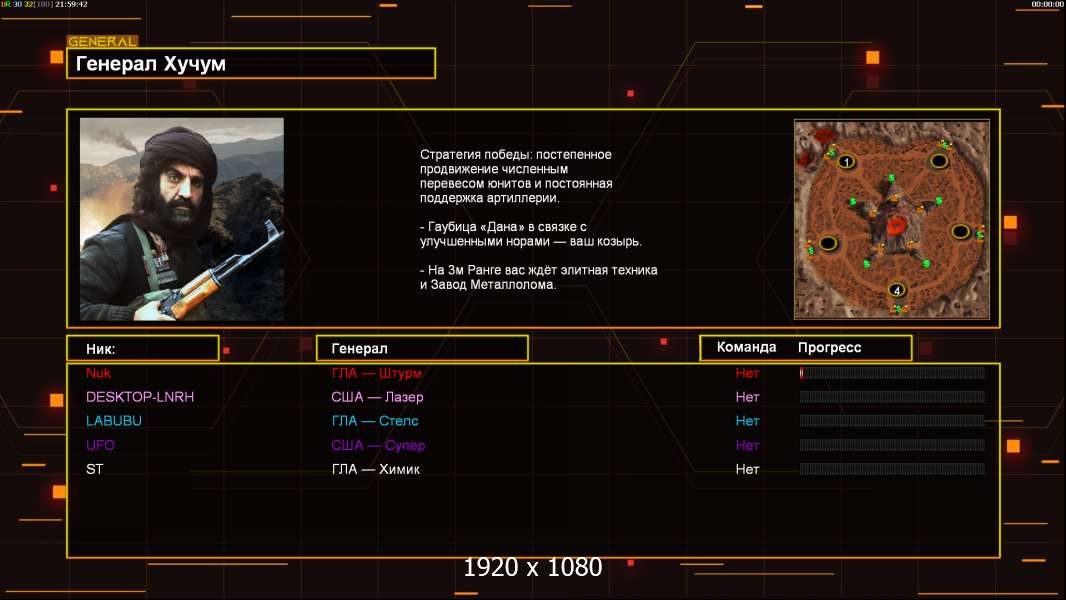Select start position 4 on the minimap

(x=897, y=290)
